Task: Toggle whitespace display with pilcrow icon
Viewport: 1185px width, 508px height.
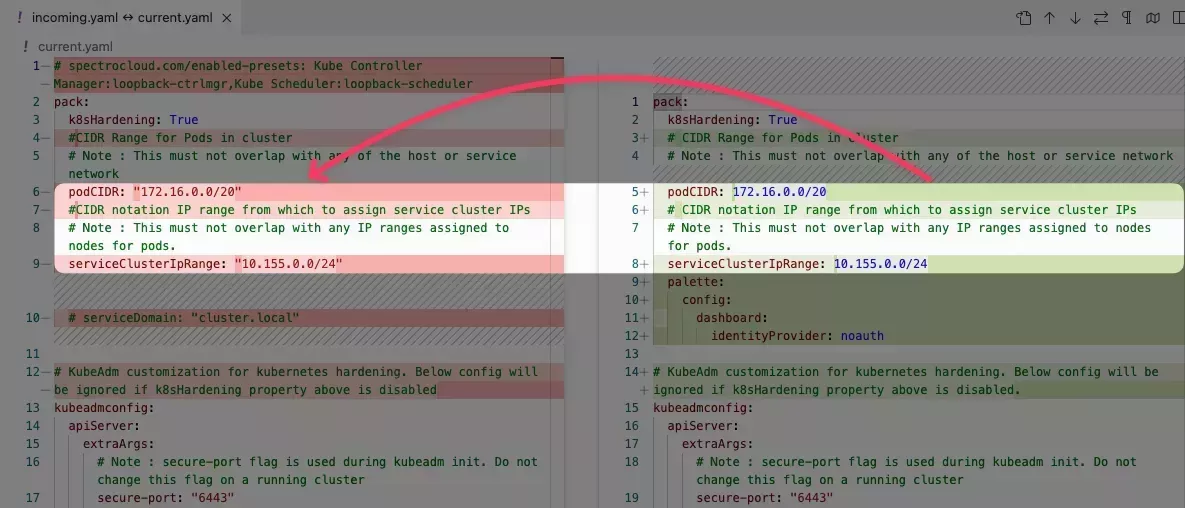Action: pos(1126,18)
